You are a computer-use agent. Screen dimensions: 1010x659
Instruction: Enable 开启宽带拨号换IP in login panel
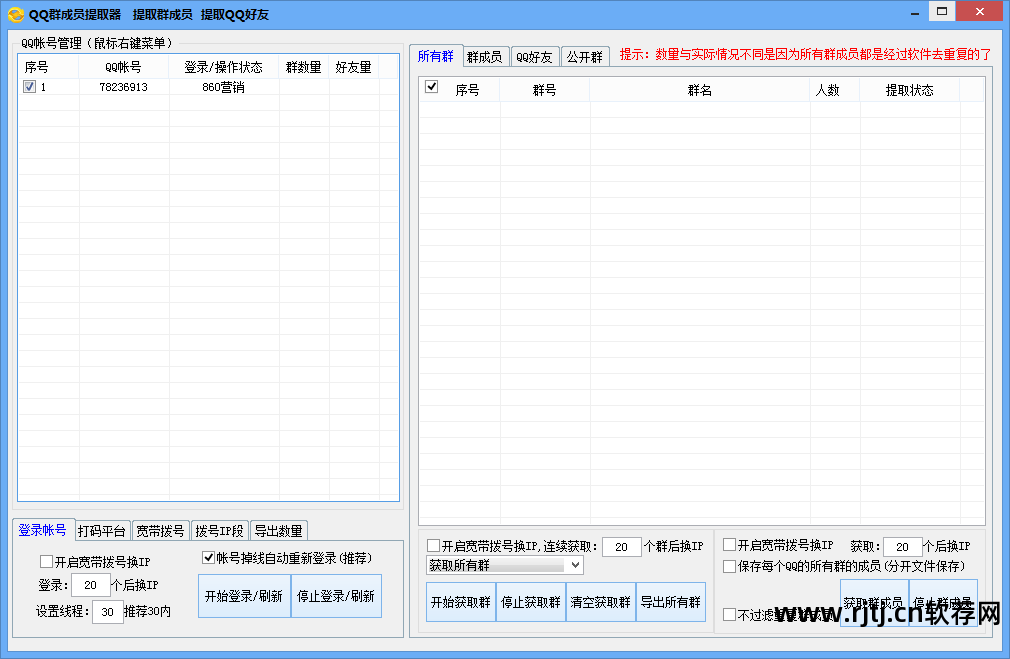pos(45,561)
